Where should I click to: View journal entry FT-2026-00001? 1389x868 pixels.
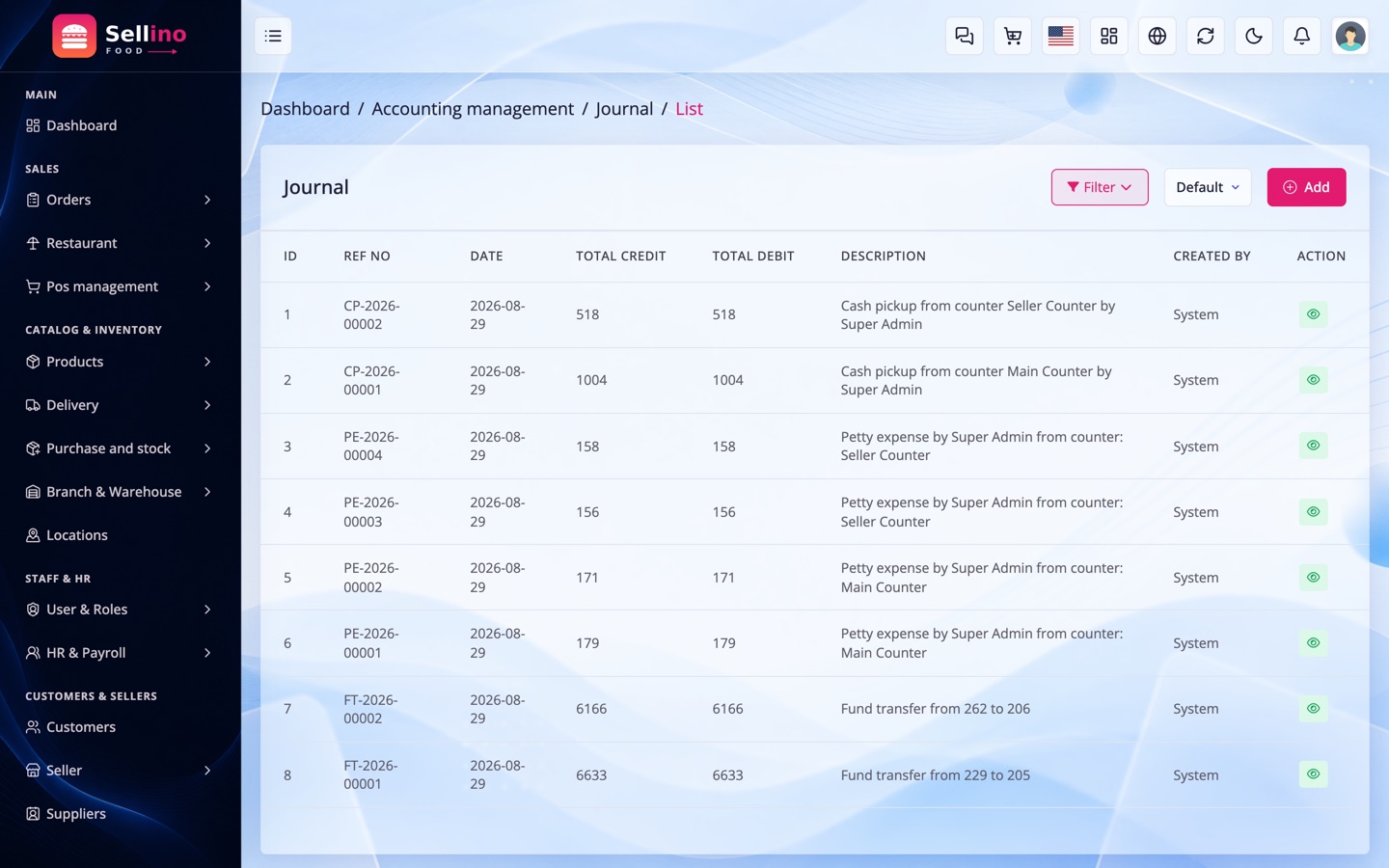pos(1313,774)
